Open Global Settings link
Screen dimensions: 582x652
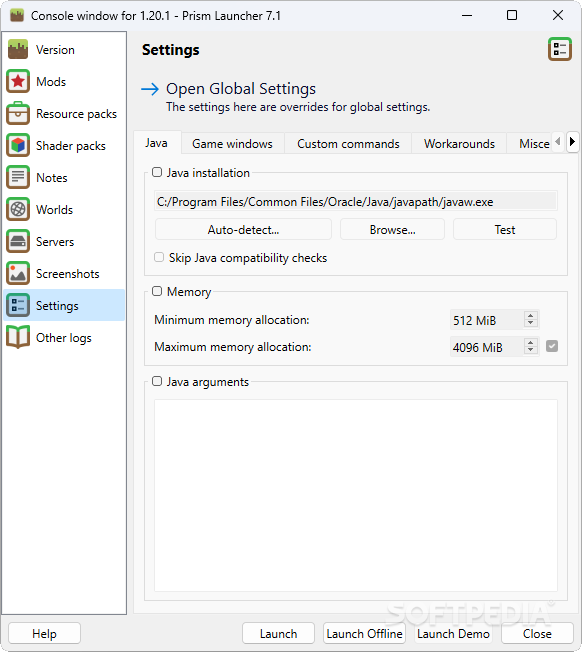coord(241,89)
